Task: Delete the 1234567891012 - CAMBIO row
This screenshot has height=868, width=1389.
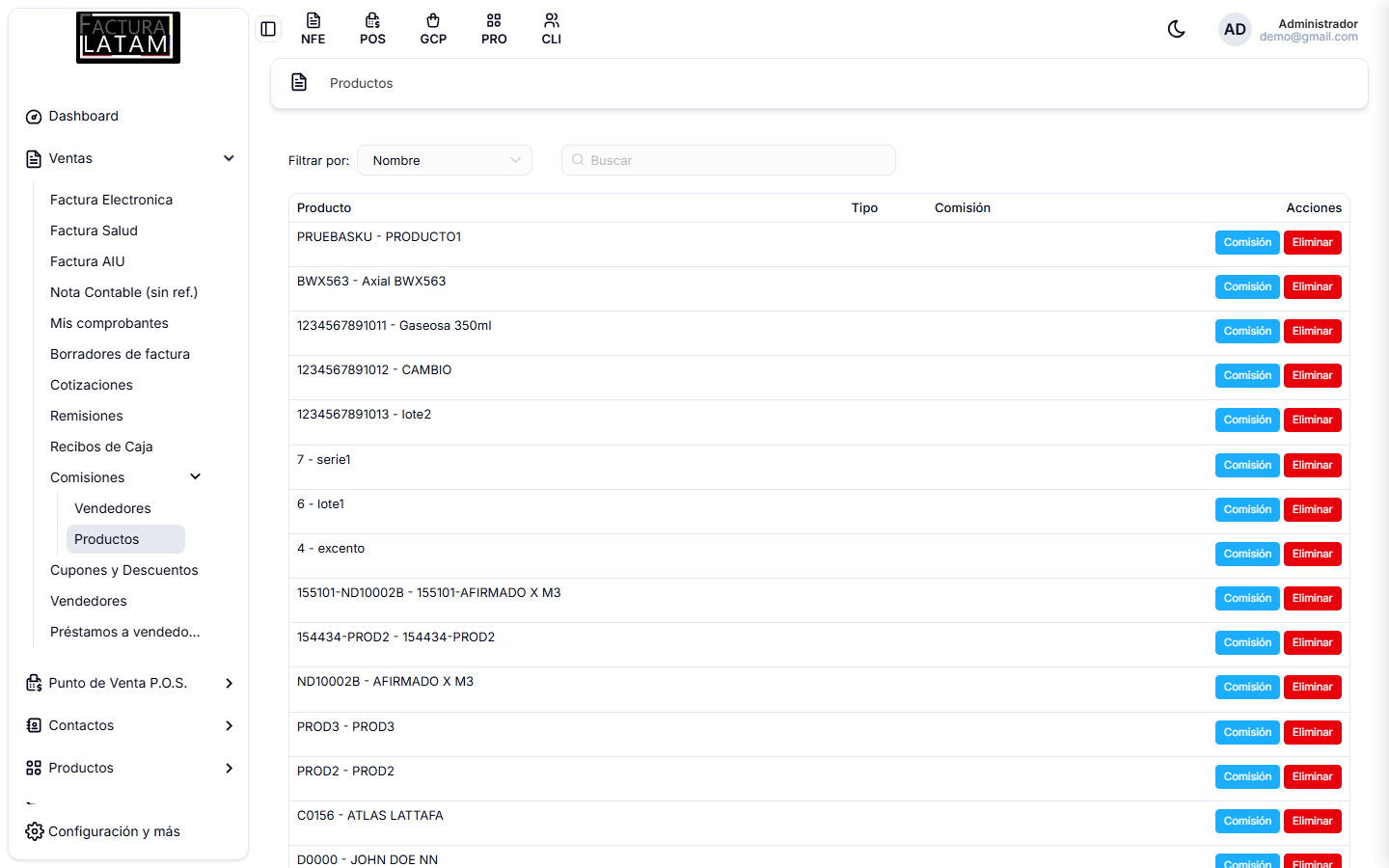Action: point(1312,375)
